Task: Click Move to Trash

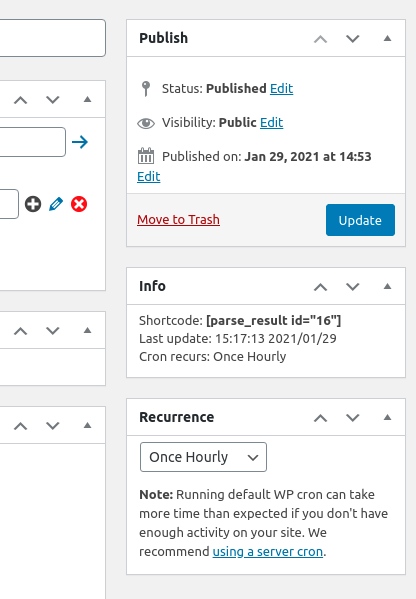Action: tap(178, 220)
